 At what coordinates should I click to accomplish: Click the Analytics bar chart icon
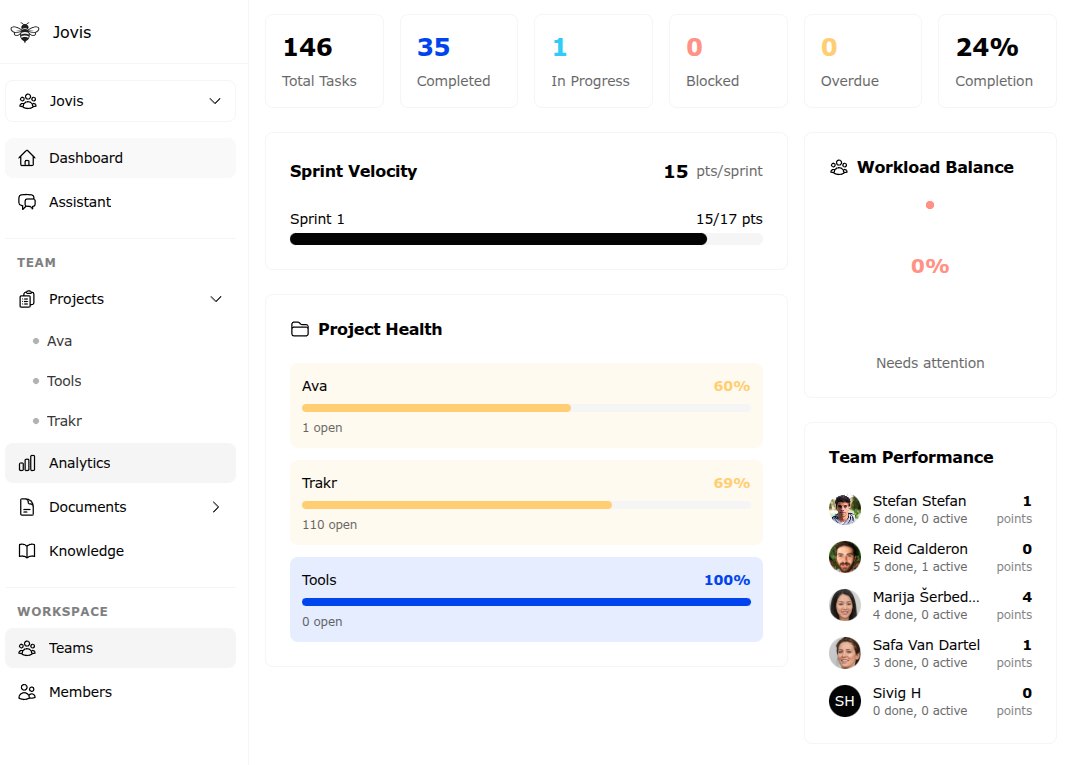28,463
